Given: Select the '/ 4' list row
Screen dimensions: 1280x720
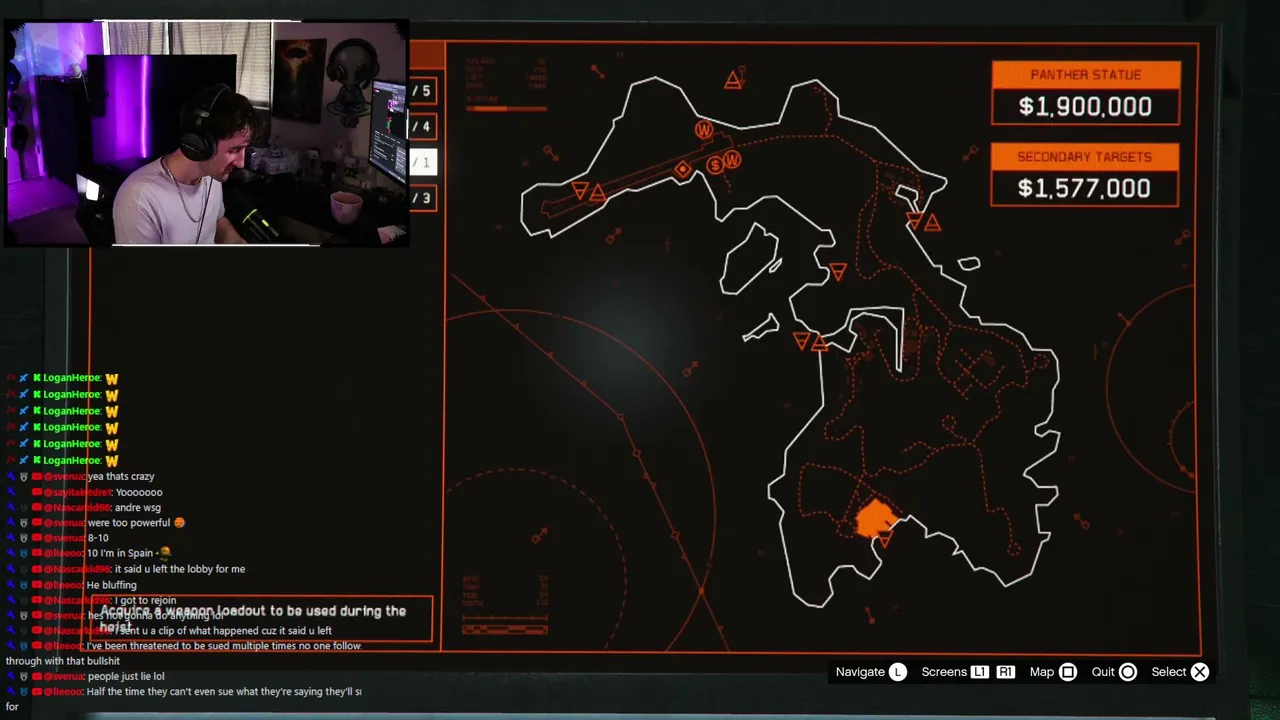Looking at the screenshot, I should [423, 127].
